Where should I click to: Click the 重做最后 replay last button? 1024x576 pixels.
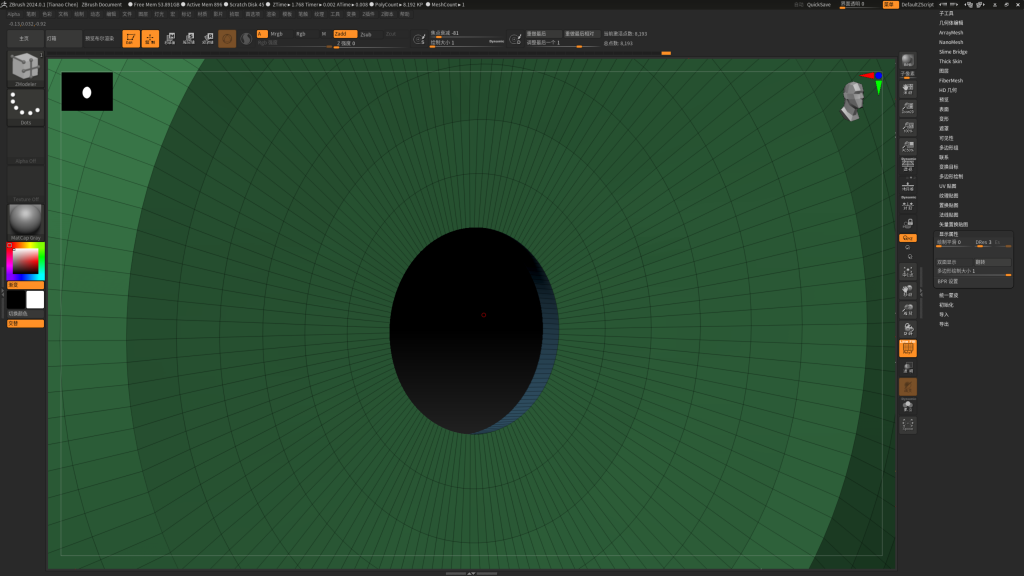point(543,33)
